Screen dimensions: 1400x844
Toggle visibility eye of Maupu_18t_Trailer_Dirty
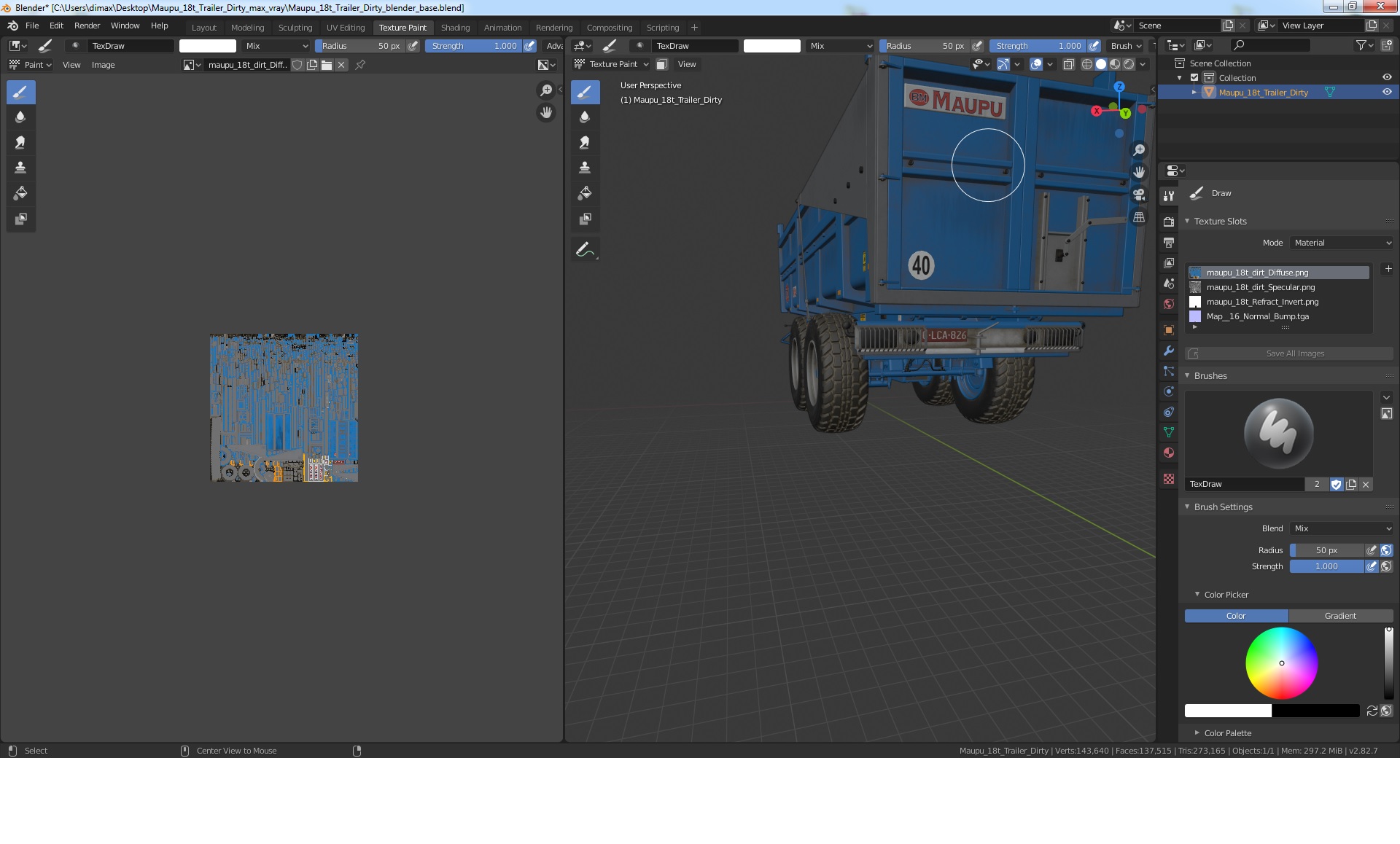[1387, 93]
